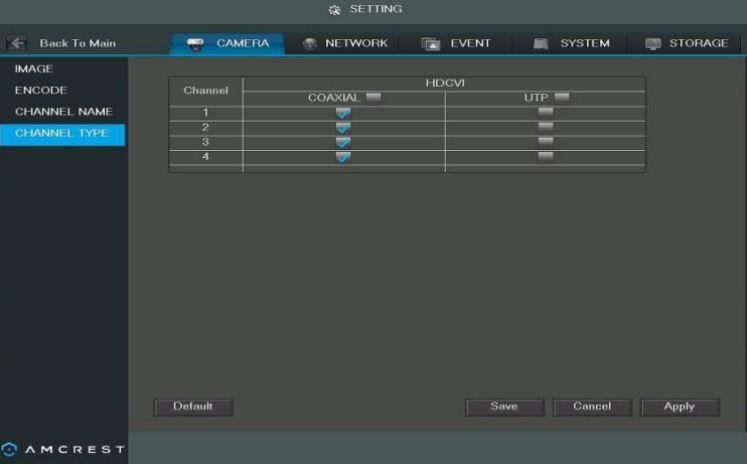Switch to the EVENT tab
Viewport: 747px width, 464px height.
[456, 43]
